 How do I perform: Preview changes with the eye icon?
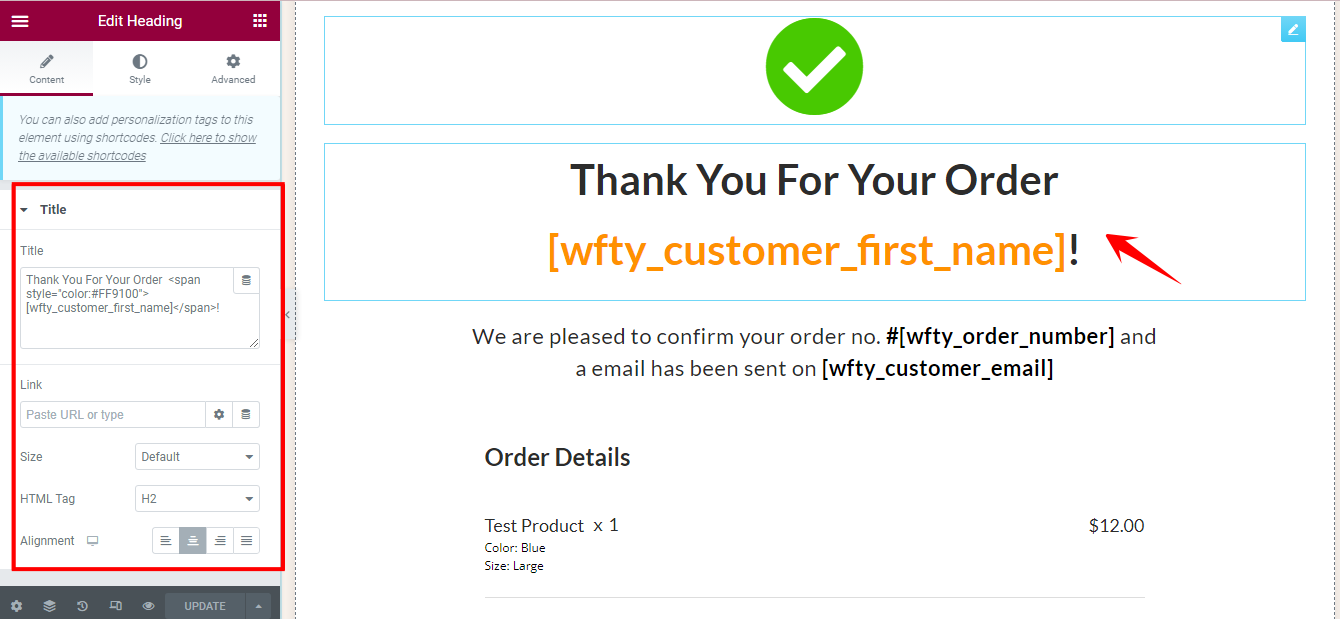pos(147,605)
